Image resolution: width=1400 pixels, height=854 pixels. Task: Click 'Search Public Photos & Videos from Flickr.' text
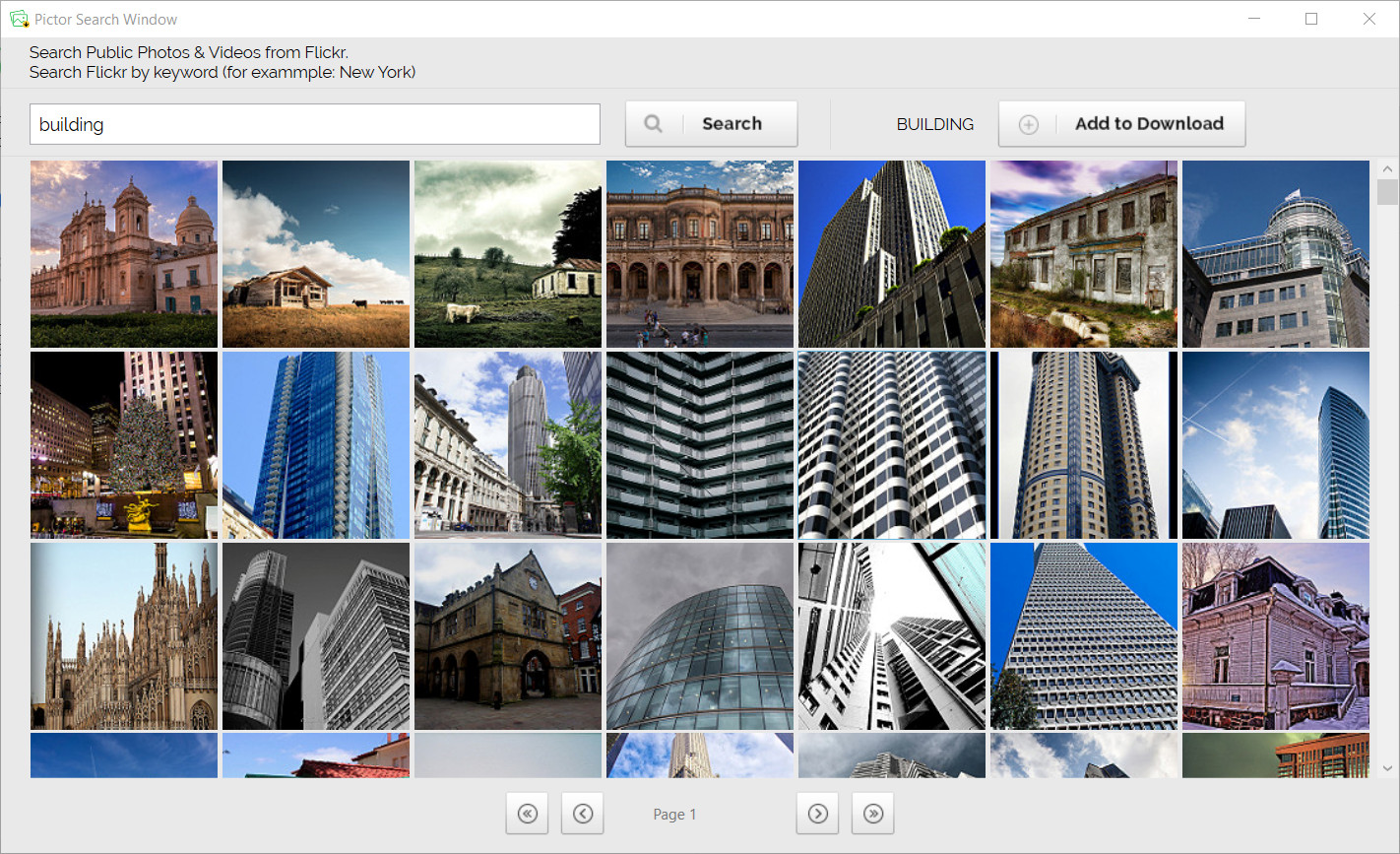point(189,53)
